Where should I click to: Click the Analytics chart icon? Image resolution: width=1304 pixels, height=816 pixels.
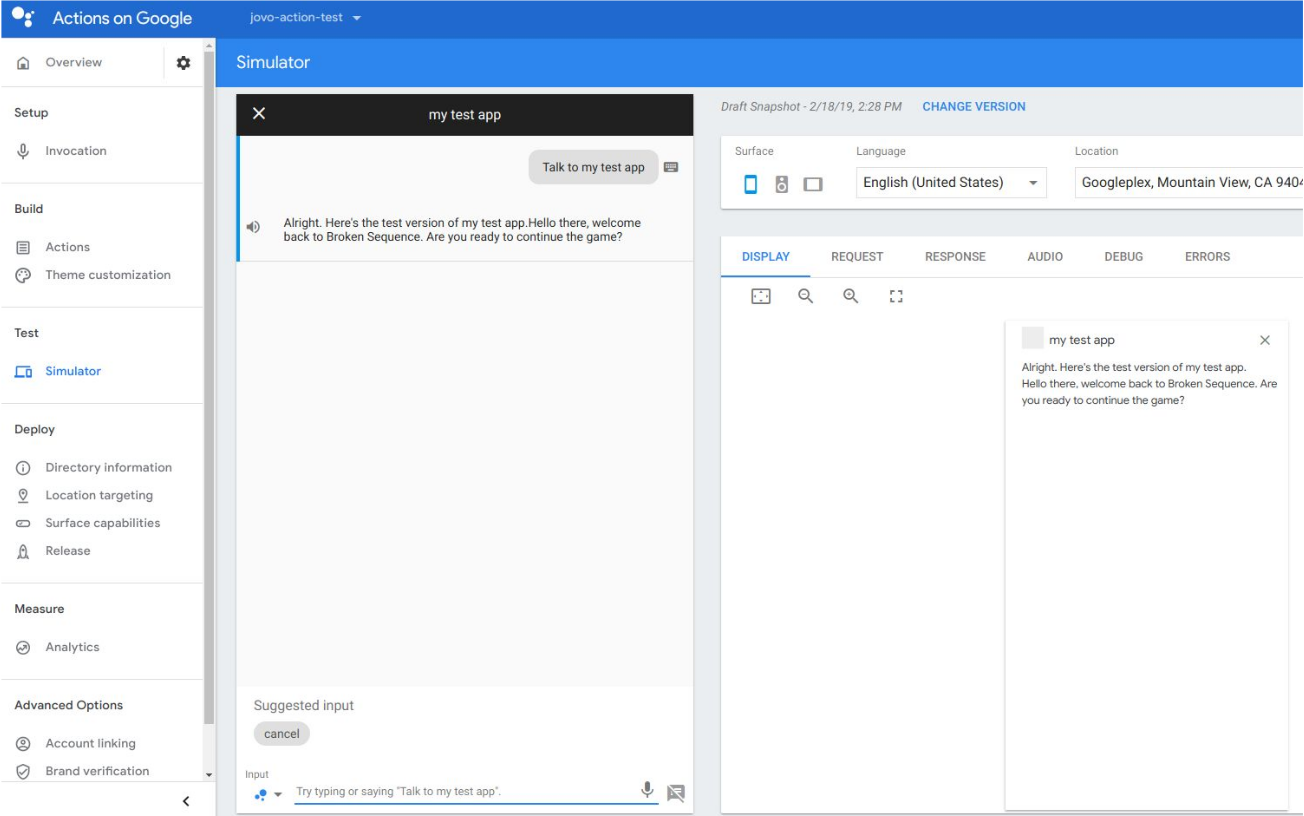(23, 647)
